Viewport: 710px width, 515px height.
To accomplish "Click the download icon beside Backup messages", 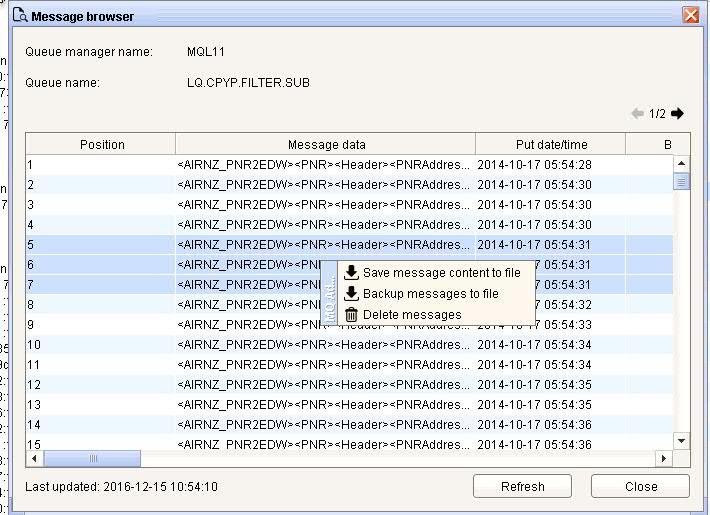I will click(x=351, y=294).
